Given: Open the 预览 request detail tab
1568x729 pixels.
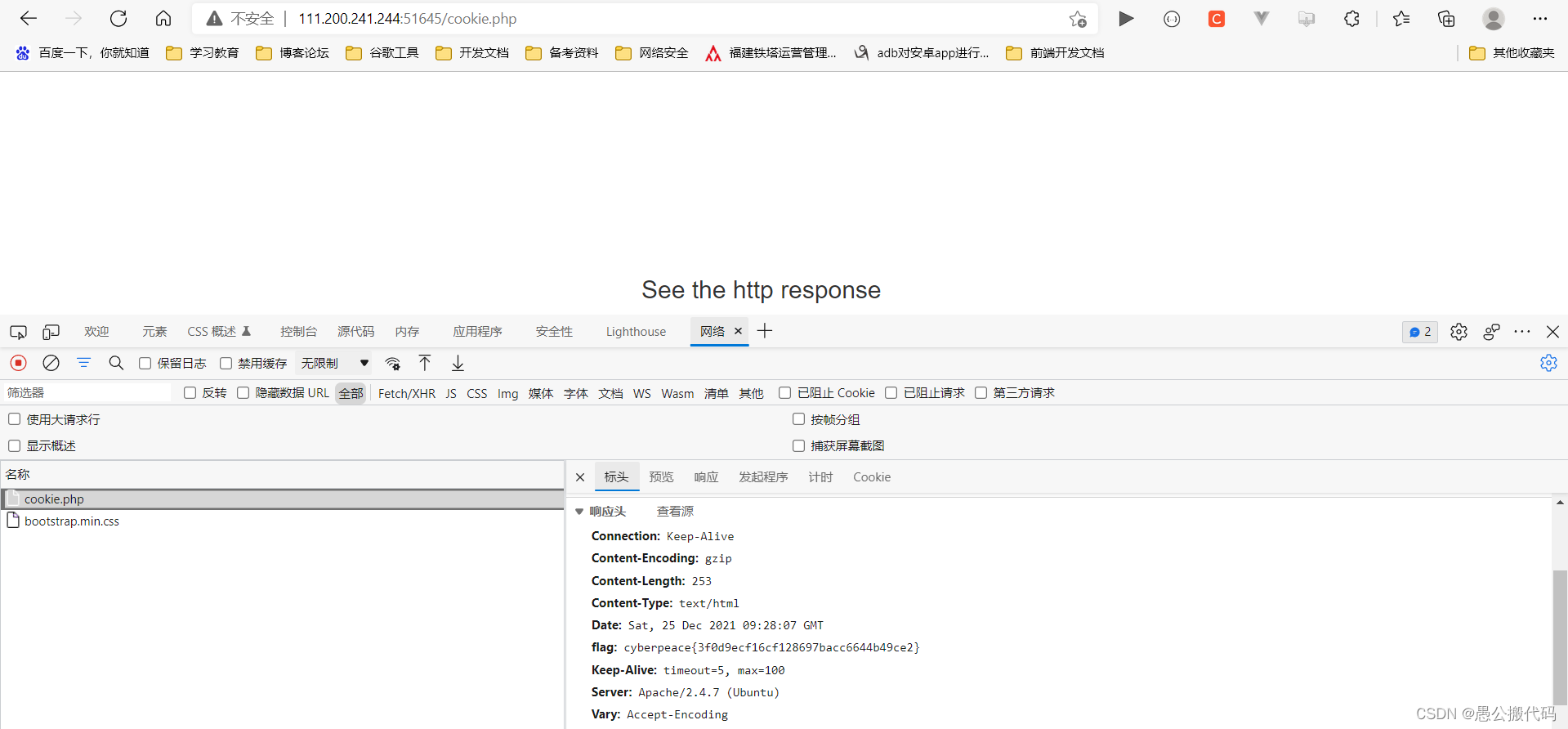Looking at the screenshot, I should pyautogui.click(x=661, y=477).
